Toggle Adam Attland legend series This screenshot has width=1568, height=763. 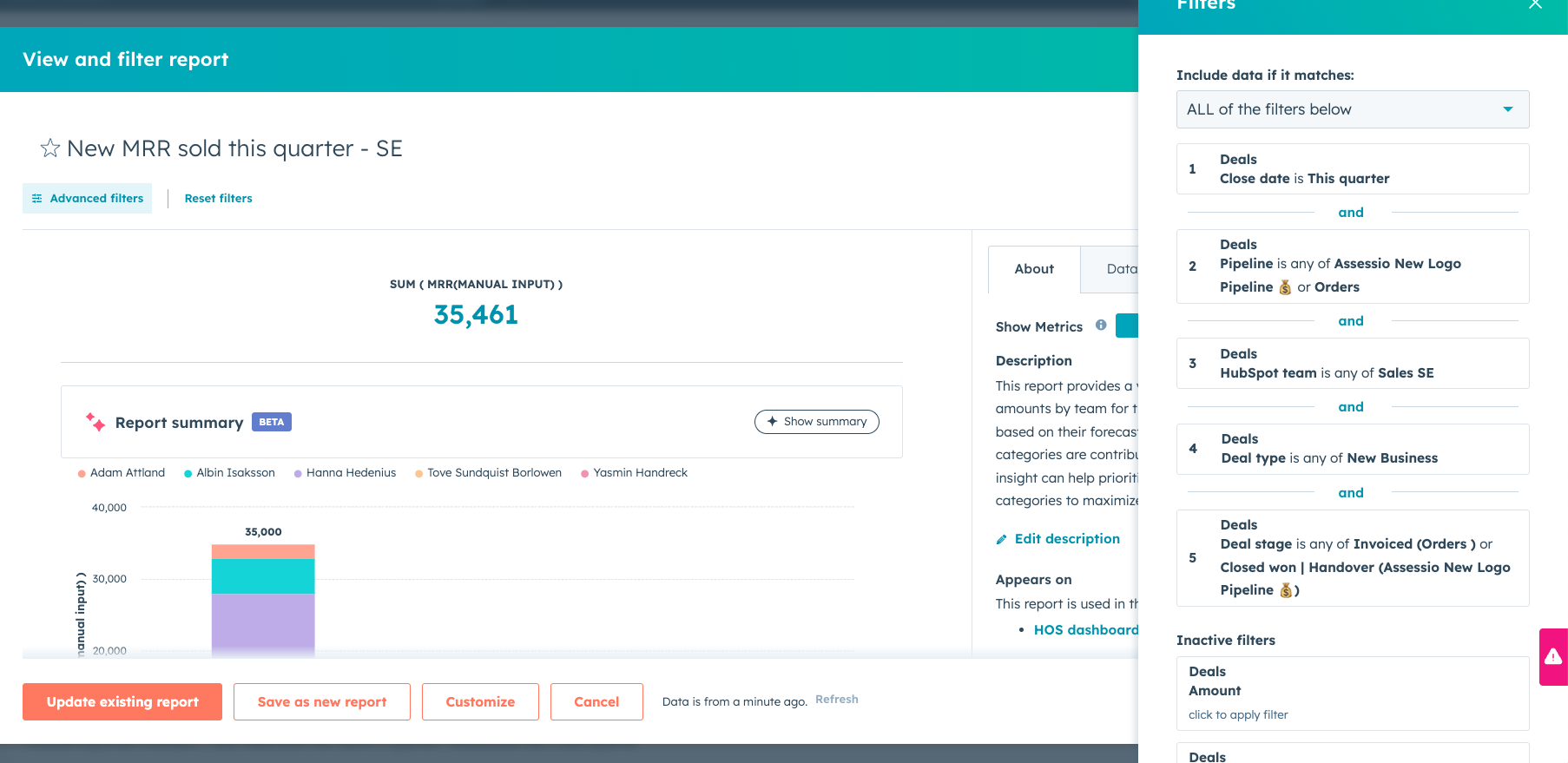tap(122, 473)
